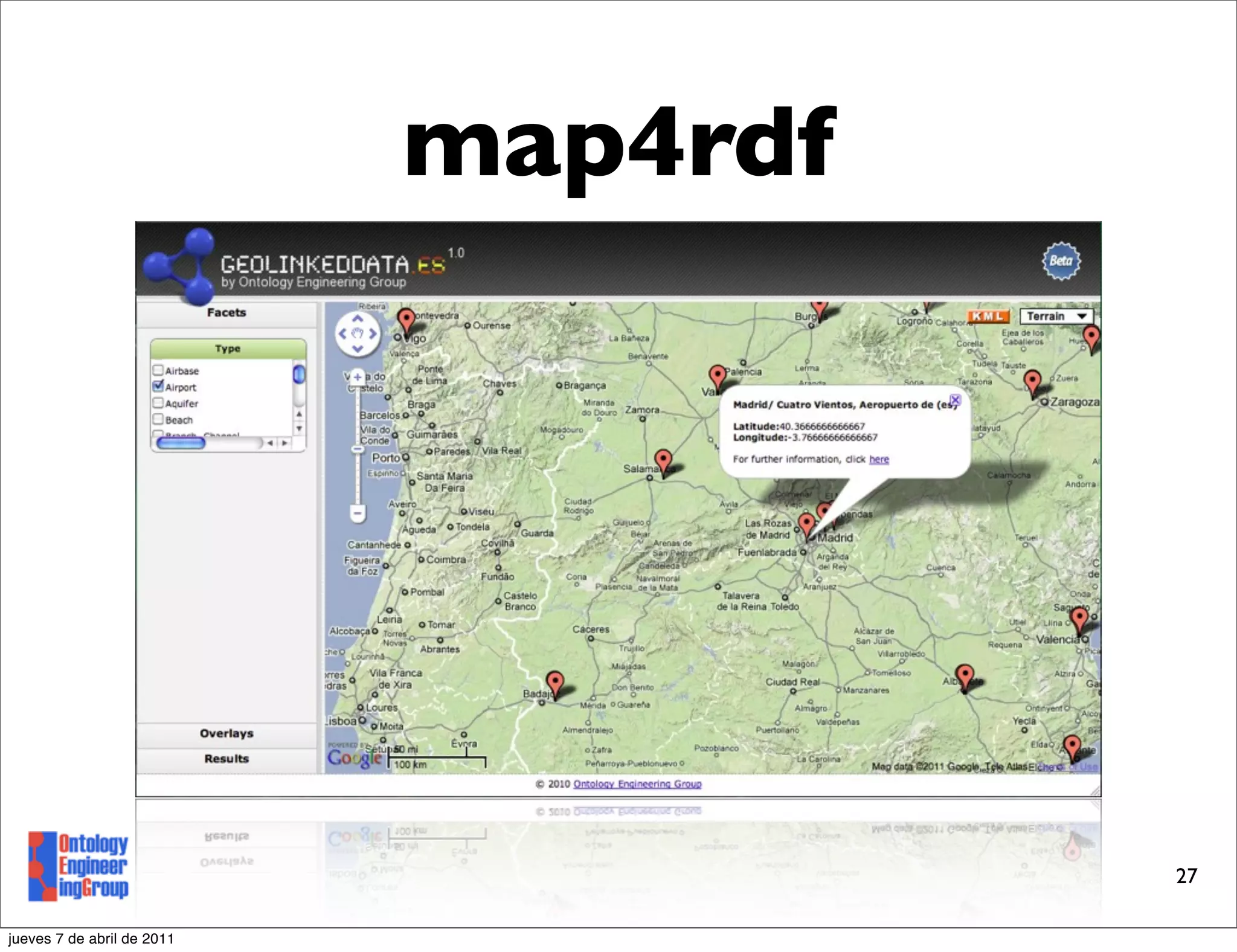Enable the Aquifer checkbox
Image resolution: width=1237 pixels, height=952 pixels.
tap(158, 402)
